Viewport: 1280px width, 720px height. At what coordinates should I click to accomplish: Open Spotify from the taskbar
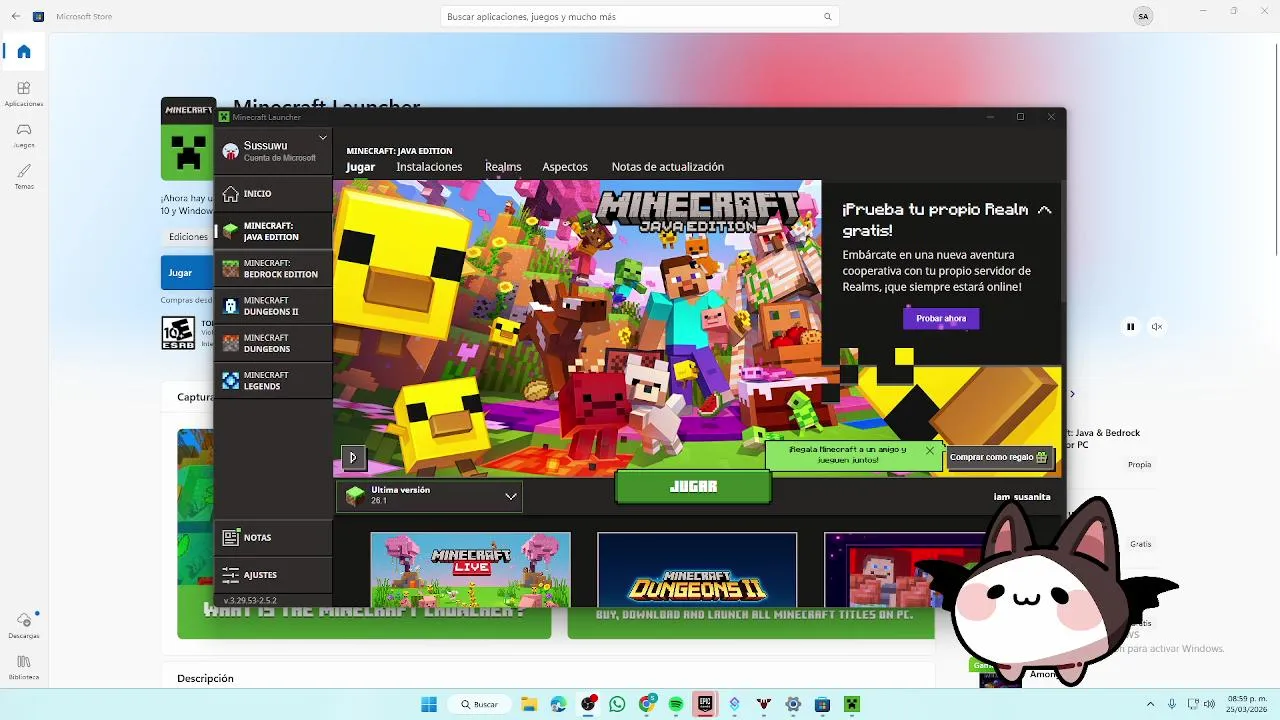[676, 704]
